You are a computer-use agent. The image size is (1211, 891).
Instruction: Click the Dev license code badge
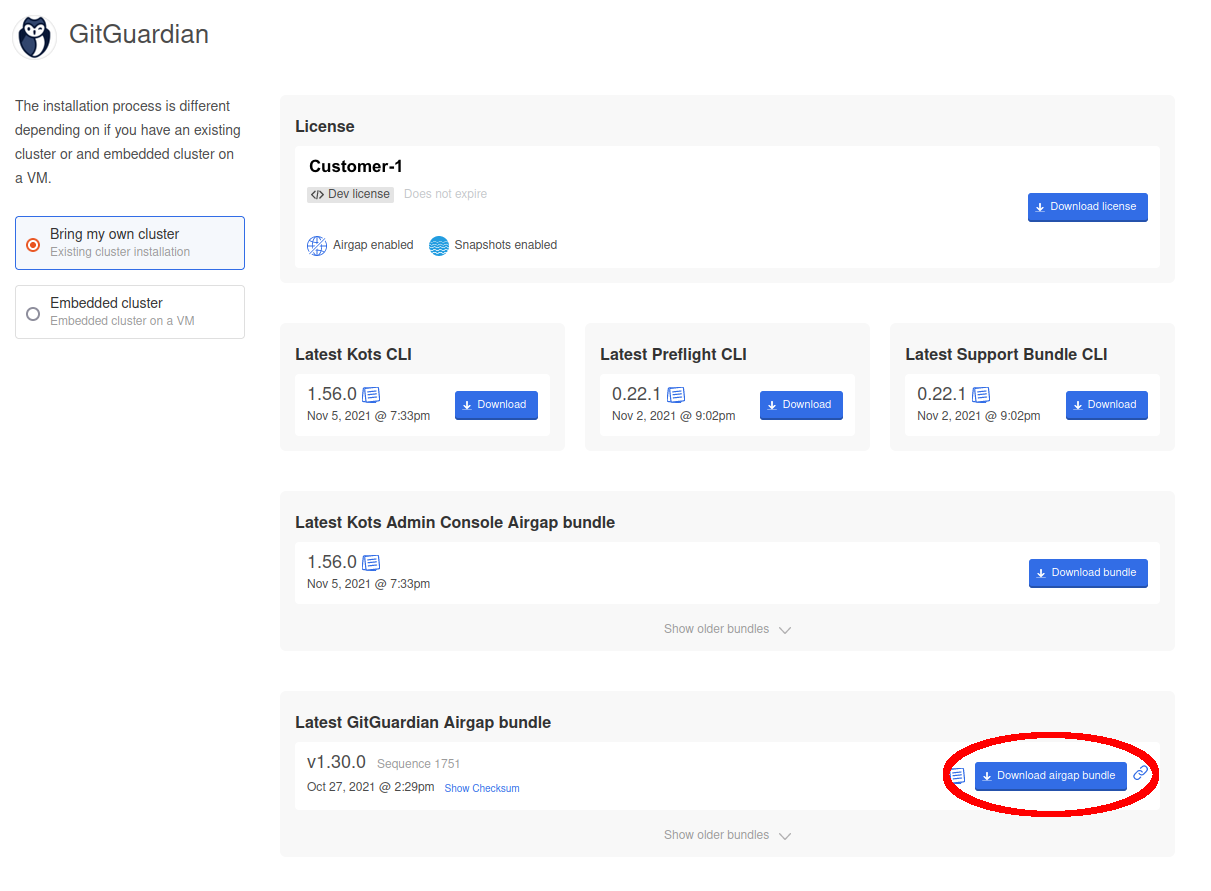point(350,194)
